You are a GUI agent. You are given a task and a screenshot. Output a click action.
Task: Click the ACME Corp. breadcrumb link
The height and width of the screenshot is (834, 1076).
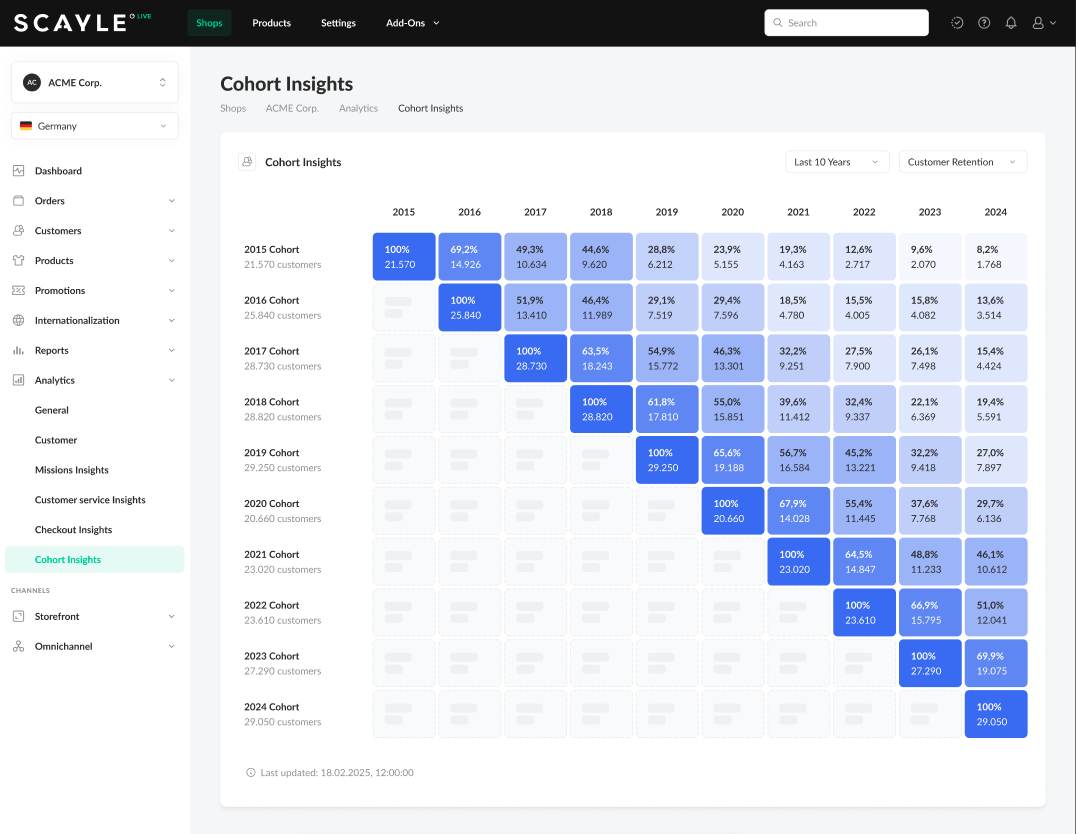[x=292, y=108]
